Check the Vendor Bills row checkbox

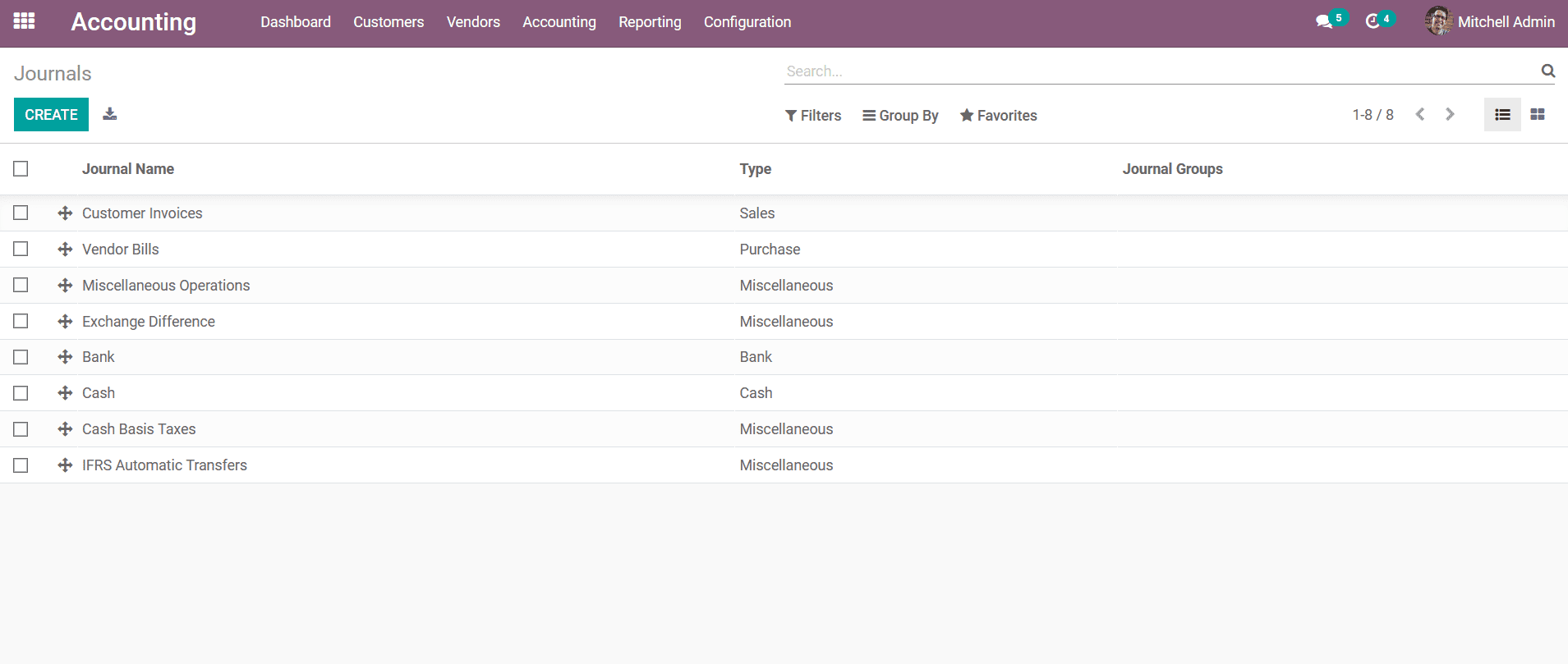tap(21, 250)
